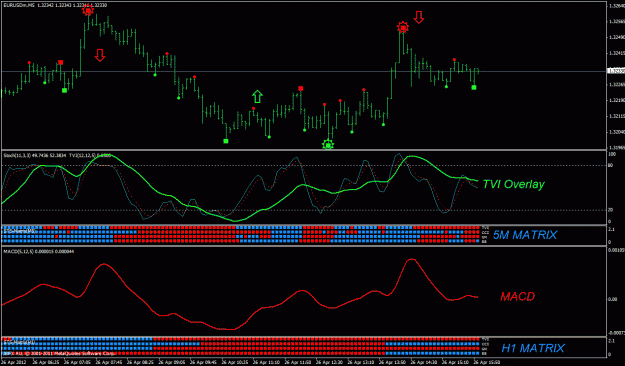Select red down arrow under the morning peak
Image resolution: width=625 pixels, height=366 pixels.
(x=100, y=55)
